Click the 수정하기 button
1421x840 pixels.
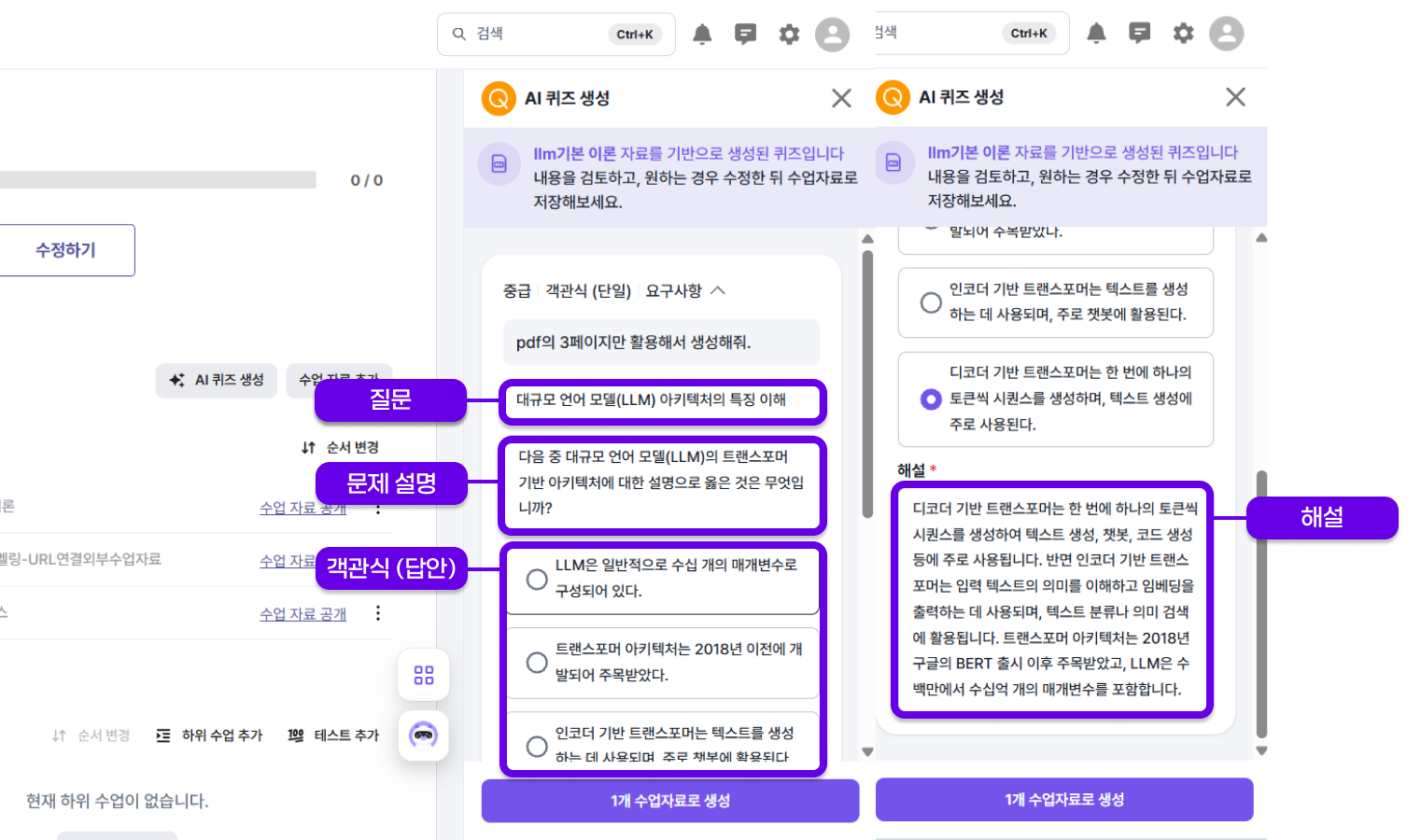pos(65,250)
